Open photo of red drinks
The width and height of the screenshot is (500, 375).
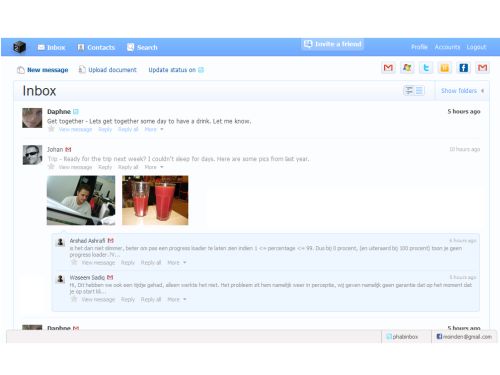coord(155,200)
